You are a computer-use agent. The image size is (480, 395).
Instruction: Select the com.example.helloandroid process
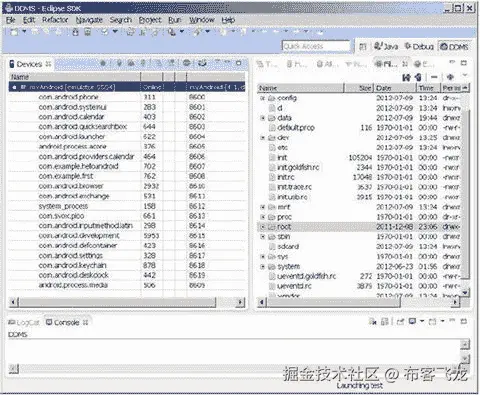79,166
